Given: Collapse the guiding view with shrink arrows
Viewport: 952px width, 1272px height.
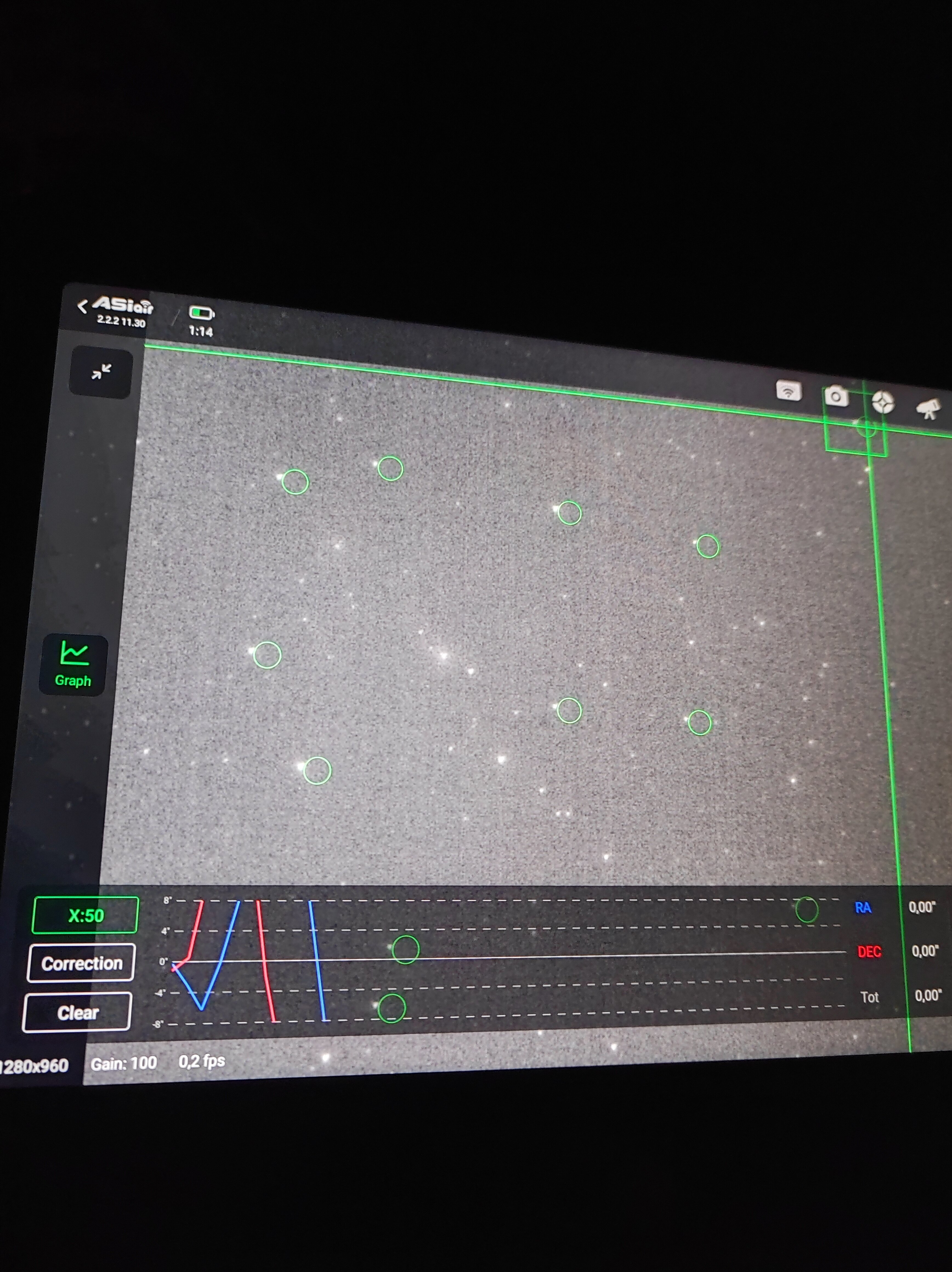Looking at the screenshot, I should coord(101,372).
